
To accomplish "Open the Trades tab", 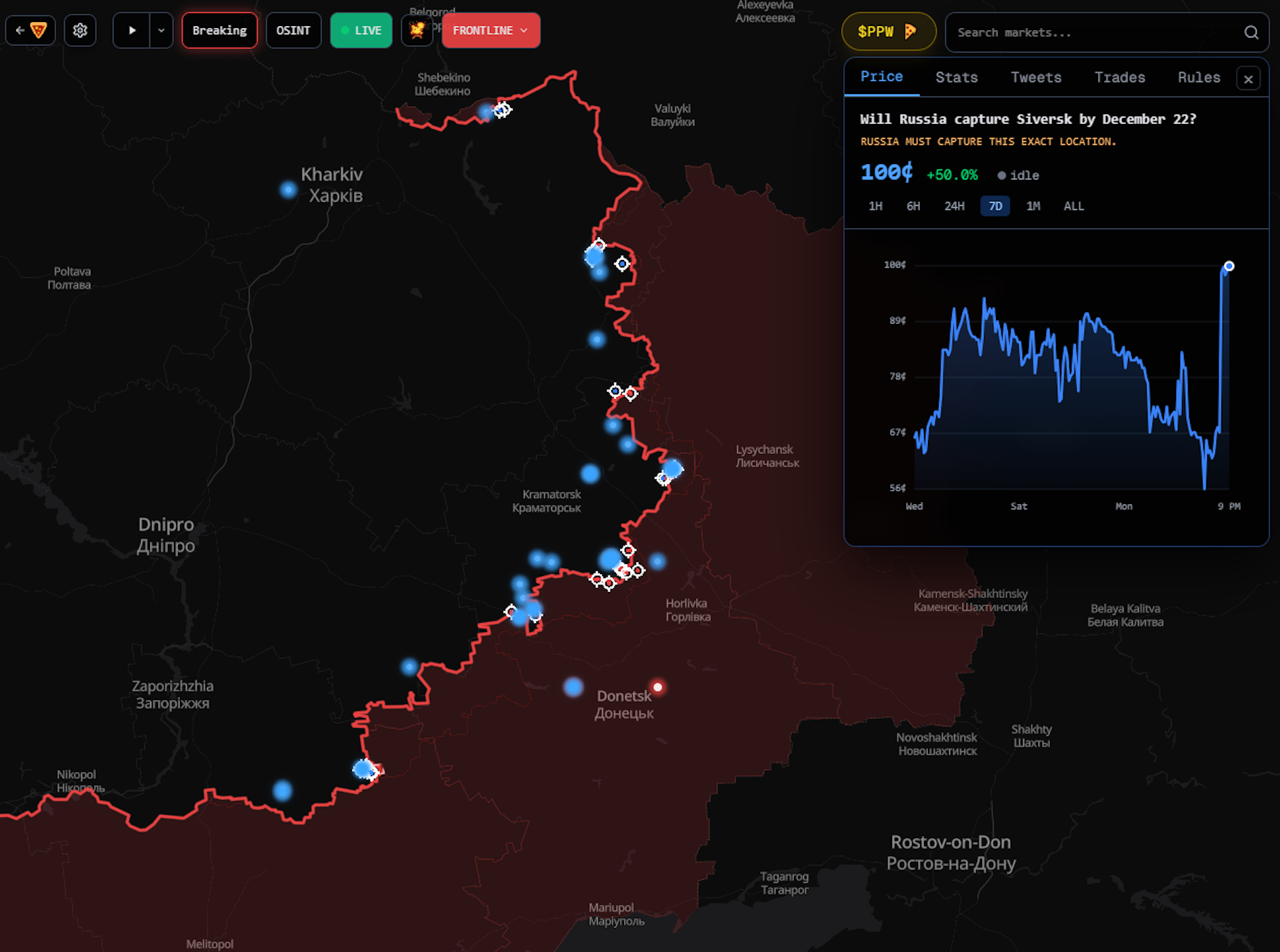I will [1119, 77].
